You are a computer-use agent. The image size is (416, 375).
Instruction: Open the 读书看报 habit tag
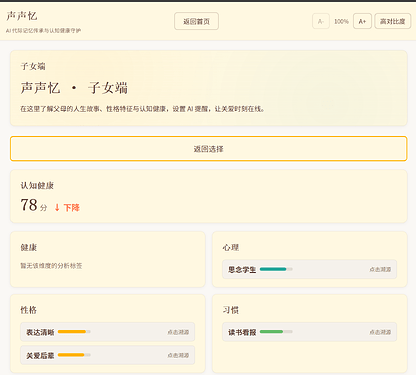coord(309,332)
